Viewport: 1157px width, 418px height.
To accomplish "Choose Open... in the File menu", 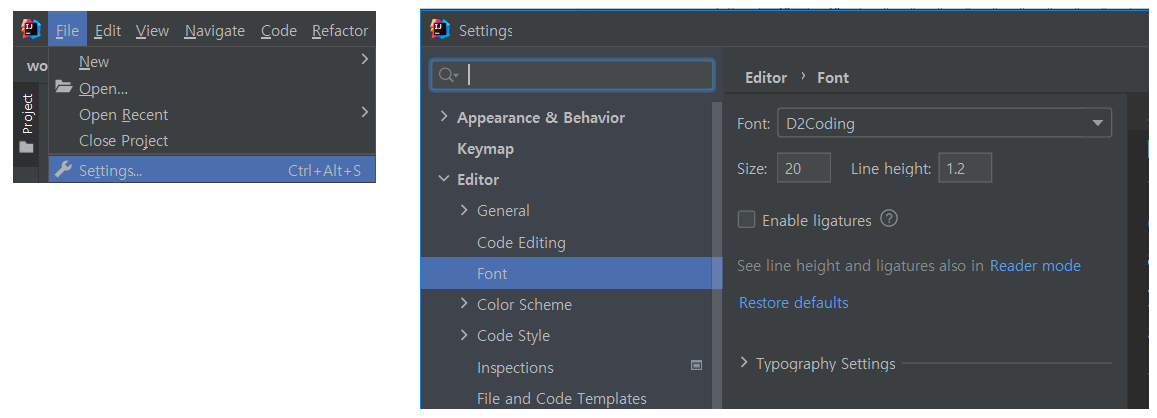I will tap(213, 89).
